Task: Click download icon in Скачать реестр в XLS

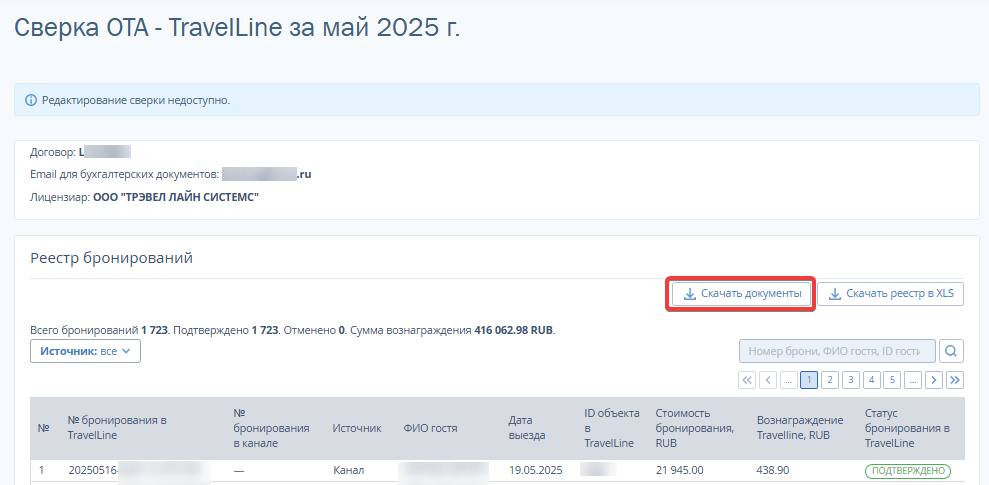Action: pos(835,294)
